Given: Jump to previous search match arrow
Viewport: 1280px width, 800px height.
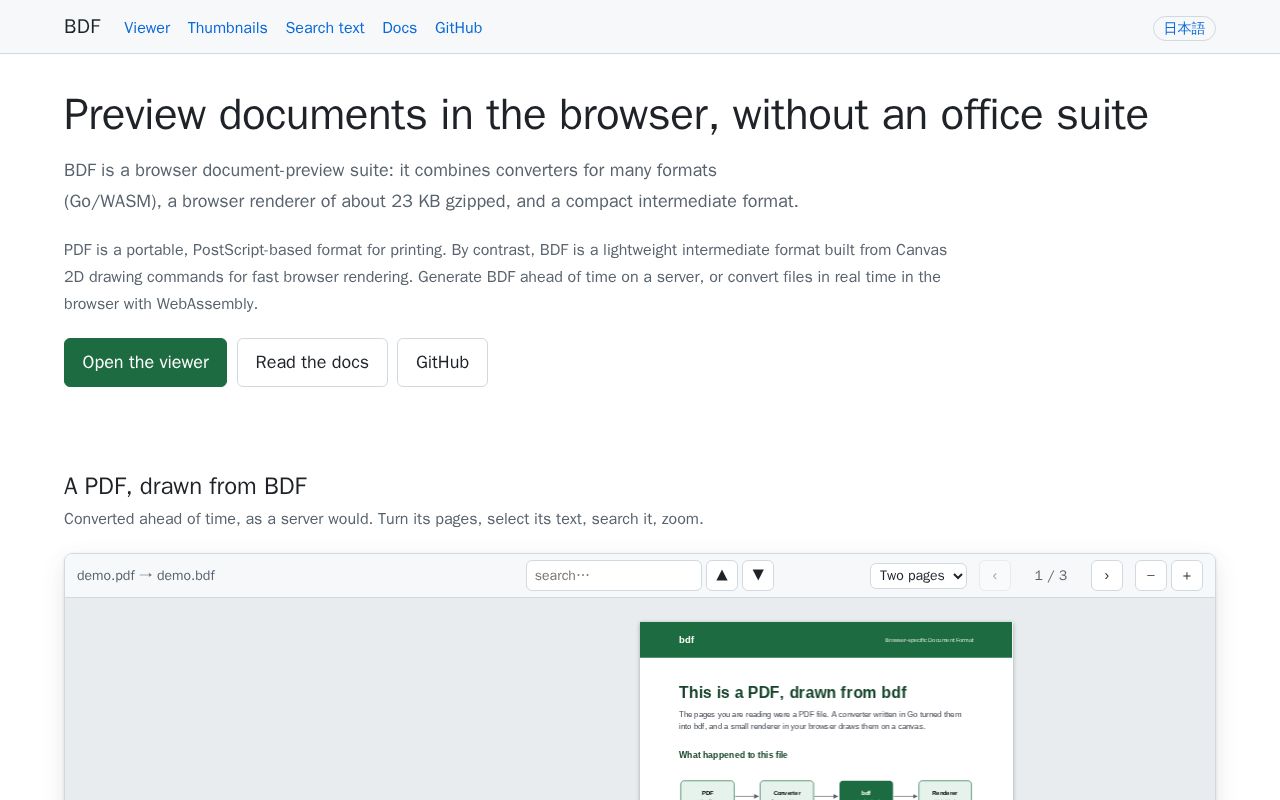Looking at the screenshot, I should click(722, 575).
